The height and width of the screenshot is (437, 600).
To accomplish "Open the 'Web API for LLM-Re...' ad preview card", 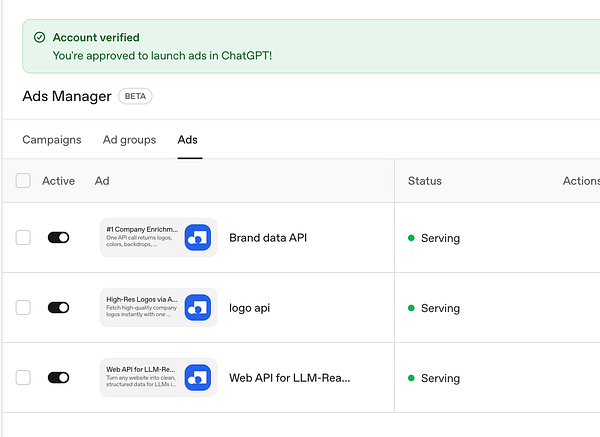I will [x=158, y=378].
